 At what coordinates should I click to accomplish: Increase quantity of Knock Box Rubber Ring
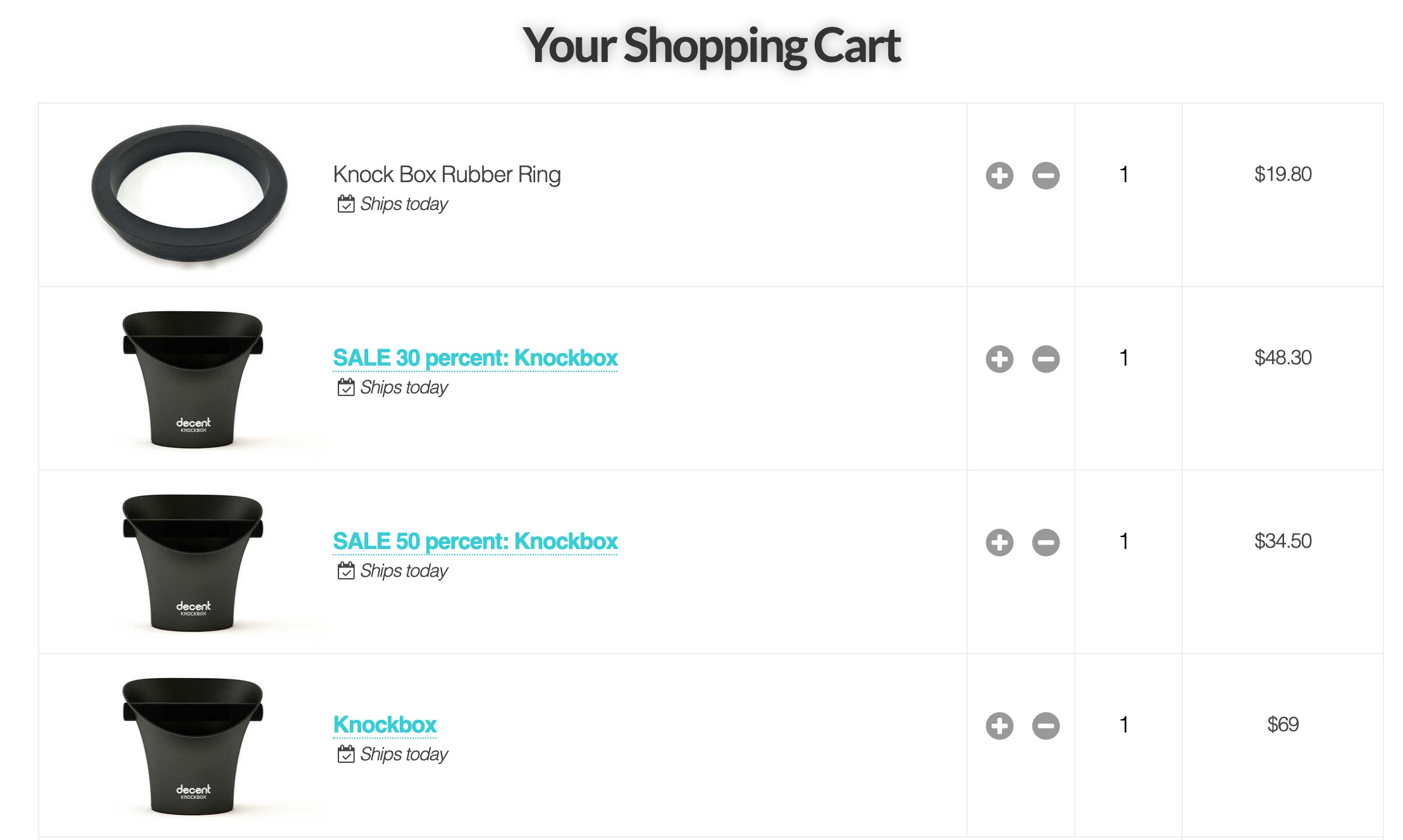(x=999, y=175)
